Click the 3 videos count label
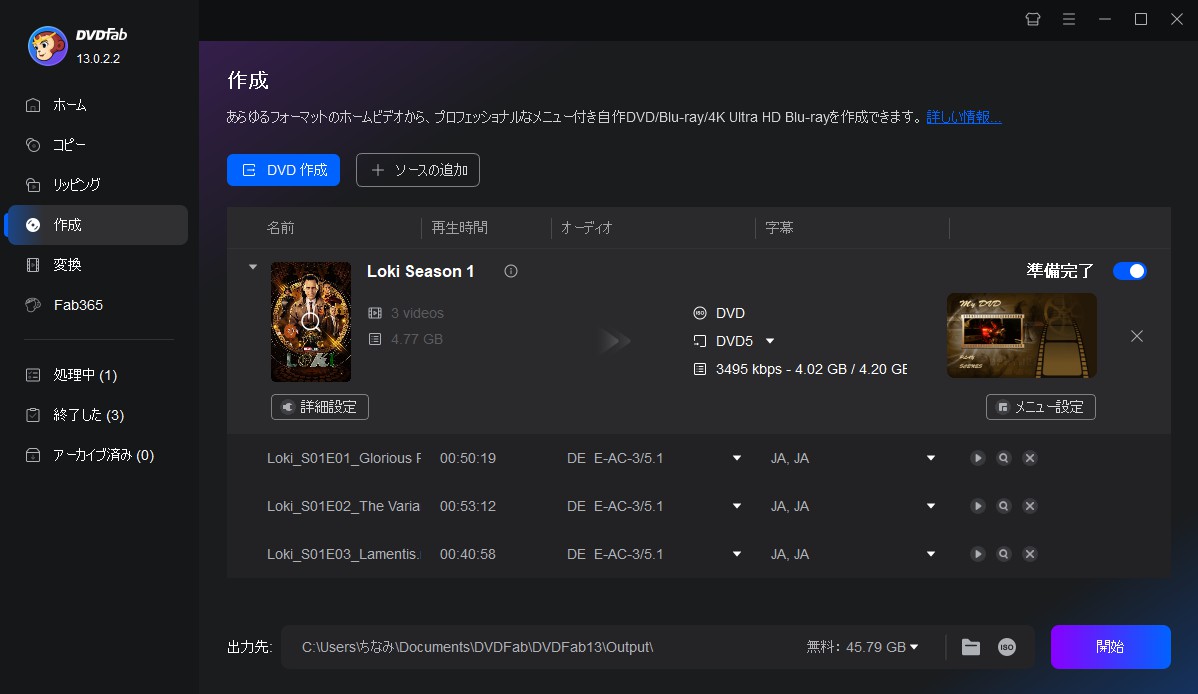This screenshot has height=694, width=1198. coord(417,313)
